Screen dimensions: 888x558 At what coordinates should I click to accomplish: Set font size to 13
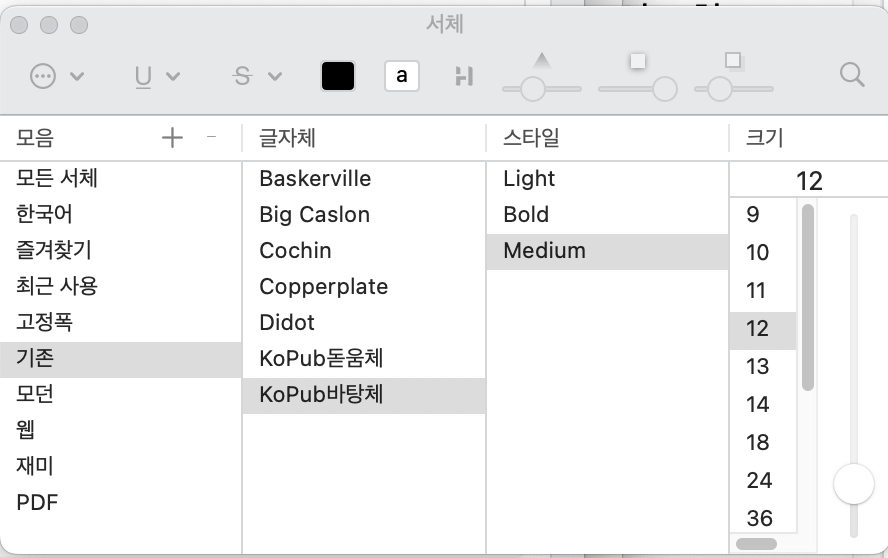763,367
